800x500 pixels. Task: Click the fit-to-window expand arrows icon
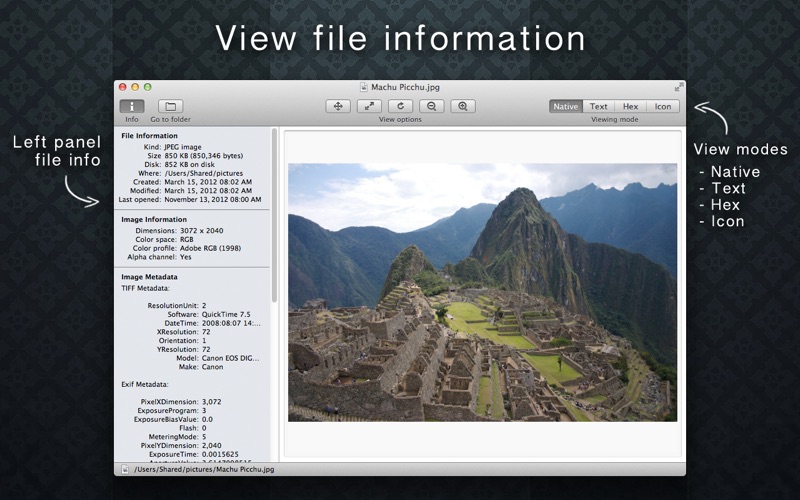(369, 106)
